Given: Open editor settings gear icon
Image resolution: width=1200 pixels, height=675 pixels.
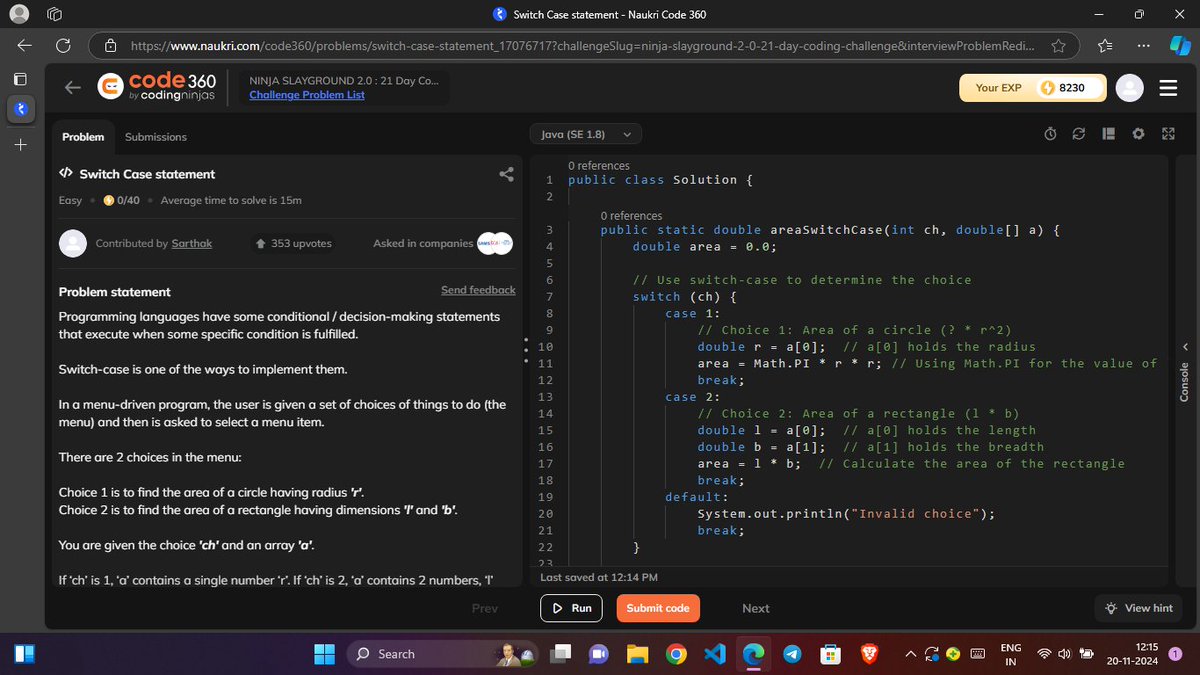Looking at the screenshot, I should pos(1138,135).
